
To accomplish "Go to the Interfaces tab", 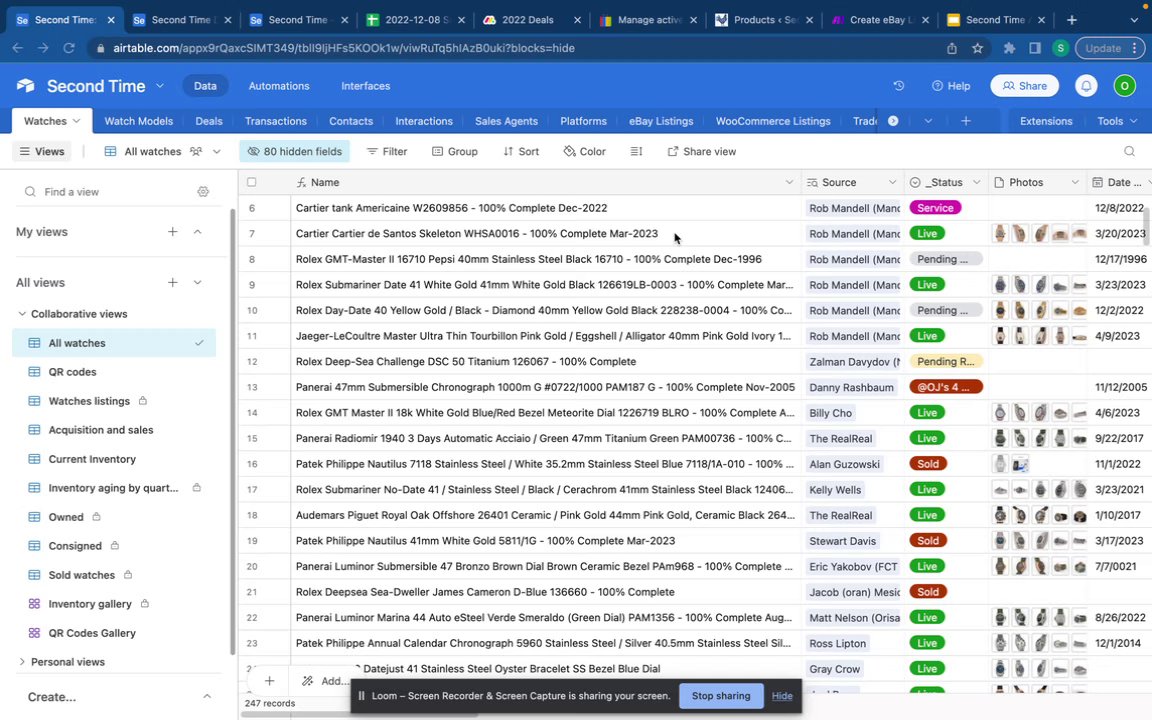I will [365, 86].
